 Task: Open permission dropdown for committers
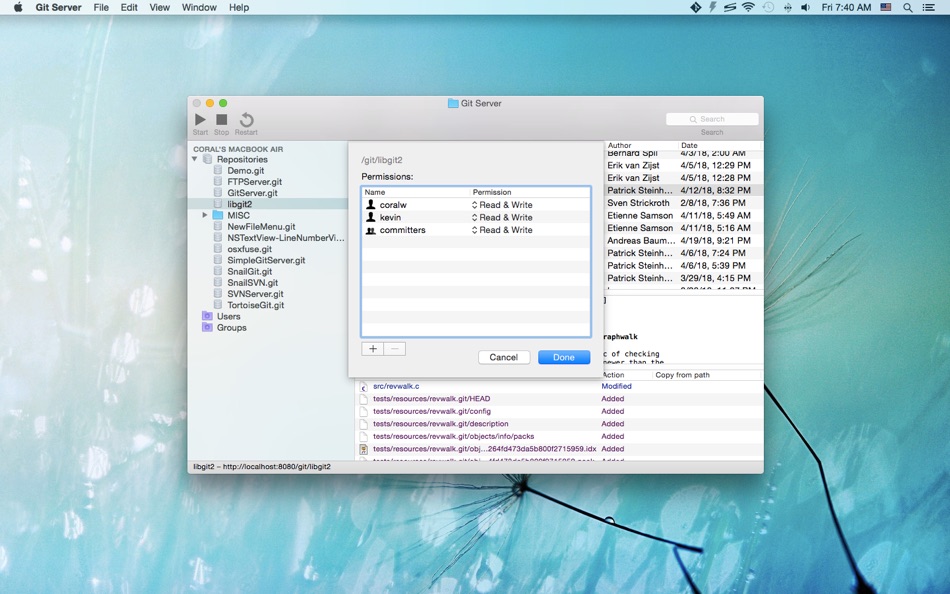click(x=503, y=230)
